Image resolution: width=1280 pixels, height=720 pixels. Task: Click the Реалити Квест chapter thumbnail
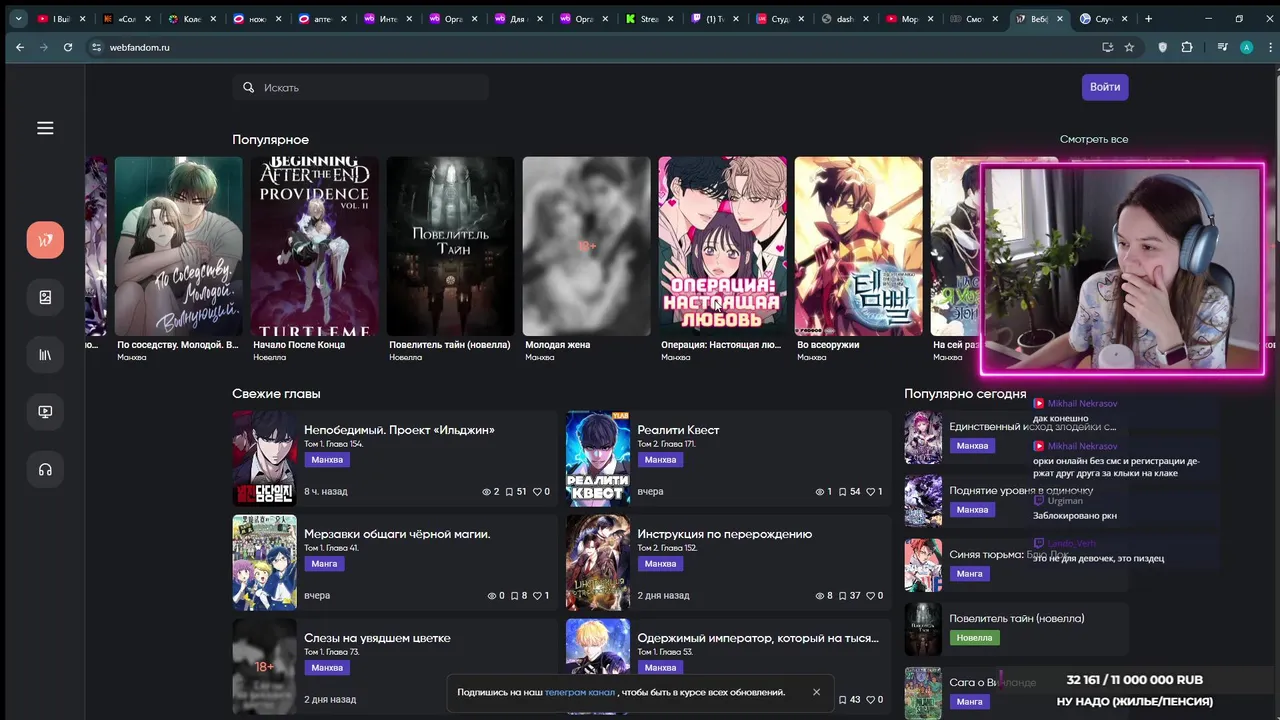(x=598, y=459)
